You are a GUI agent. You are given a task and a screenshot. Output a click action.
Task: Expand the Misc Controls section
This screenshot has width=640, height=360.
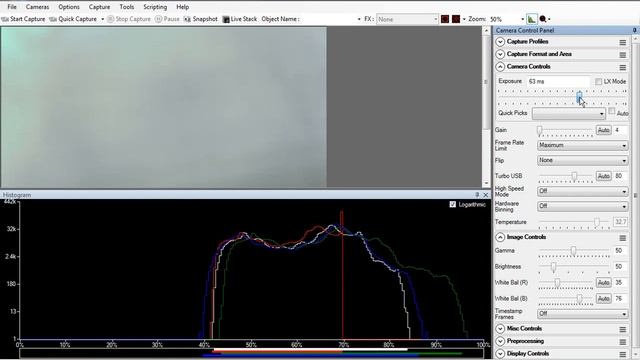(500, 329)
